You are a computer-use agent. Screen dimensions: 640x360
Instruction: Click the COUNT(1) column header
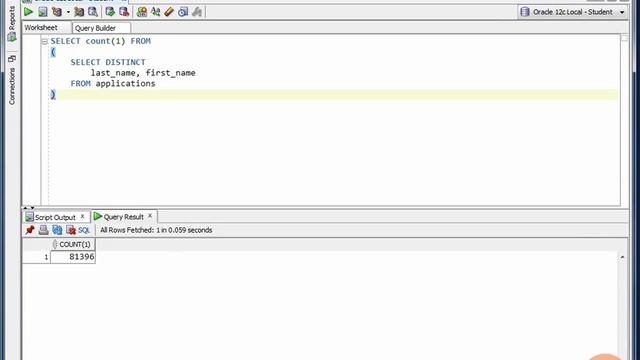click(x=73, y=244)
